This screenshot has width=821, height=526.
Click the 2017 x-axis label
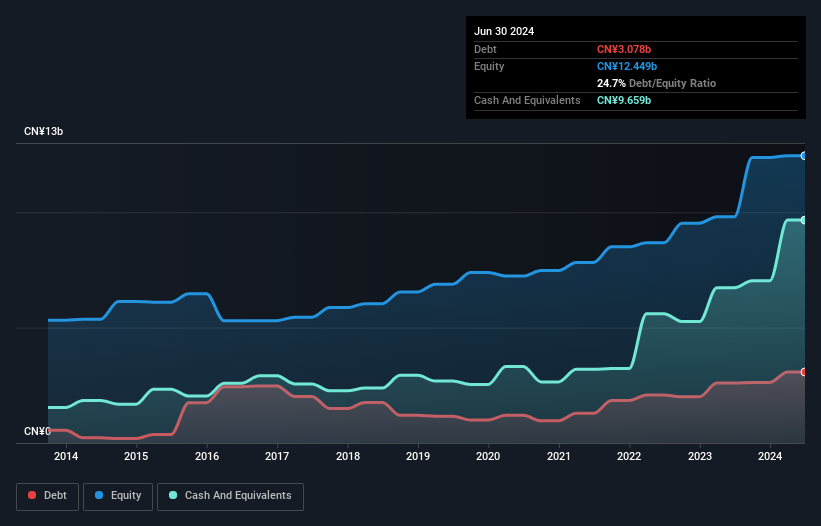(x=277, y=456)
